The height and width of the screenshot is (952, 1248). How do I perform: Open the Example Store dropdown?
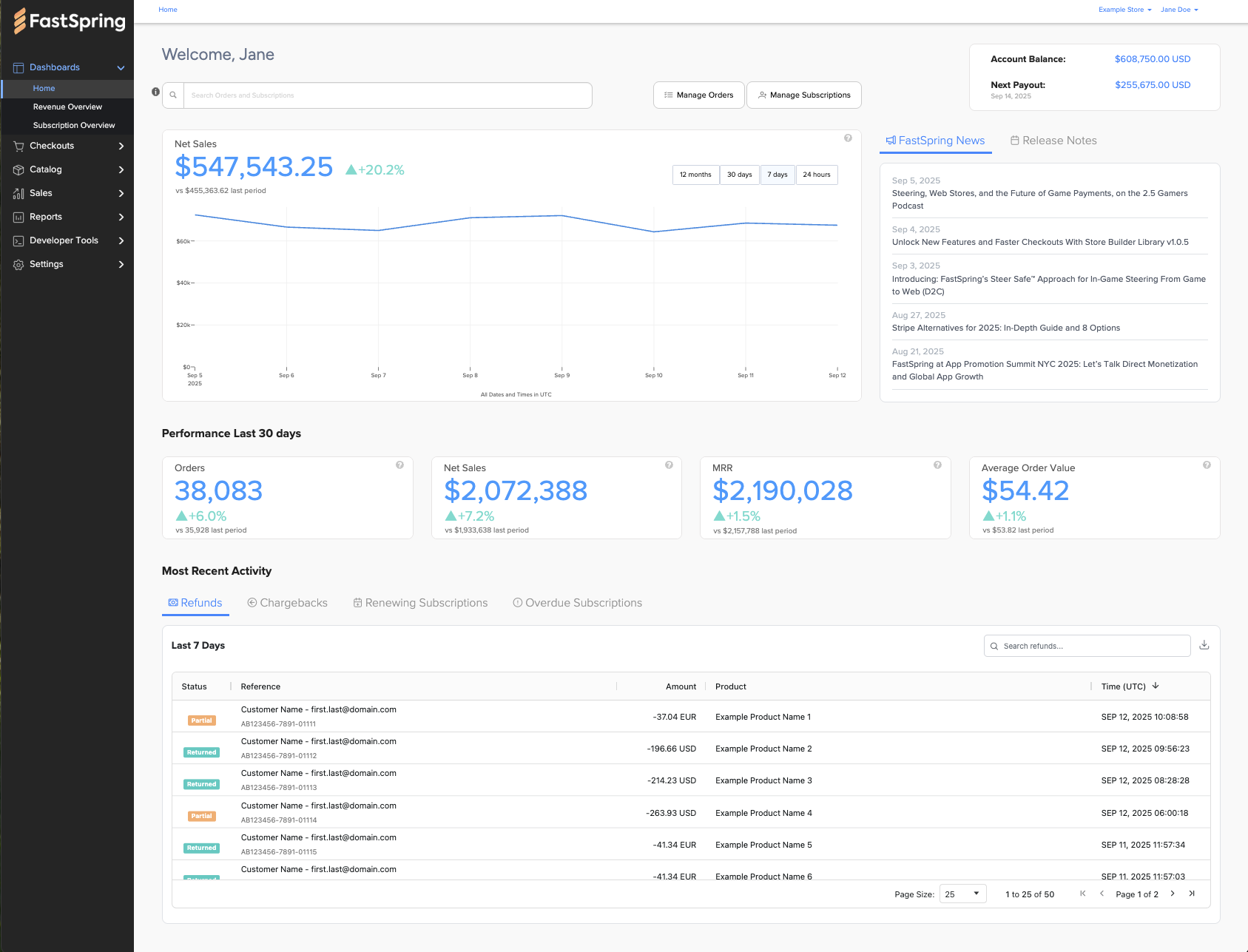coord(1124,10)
